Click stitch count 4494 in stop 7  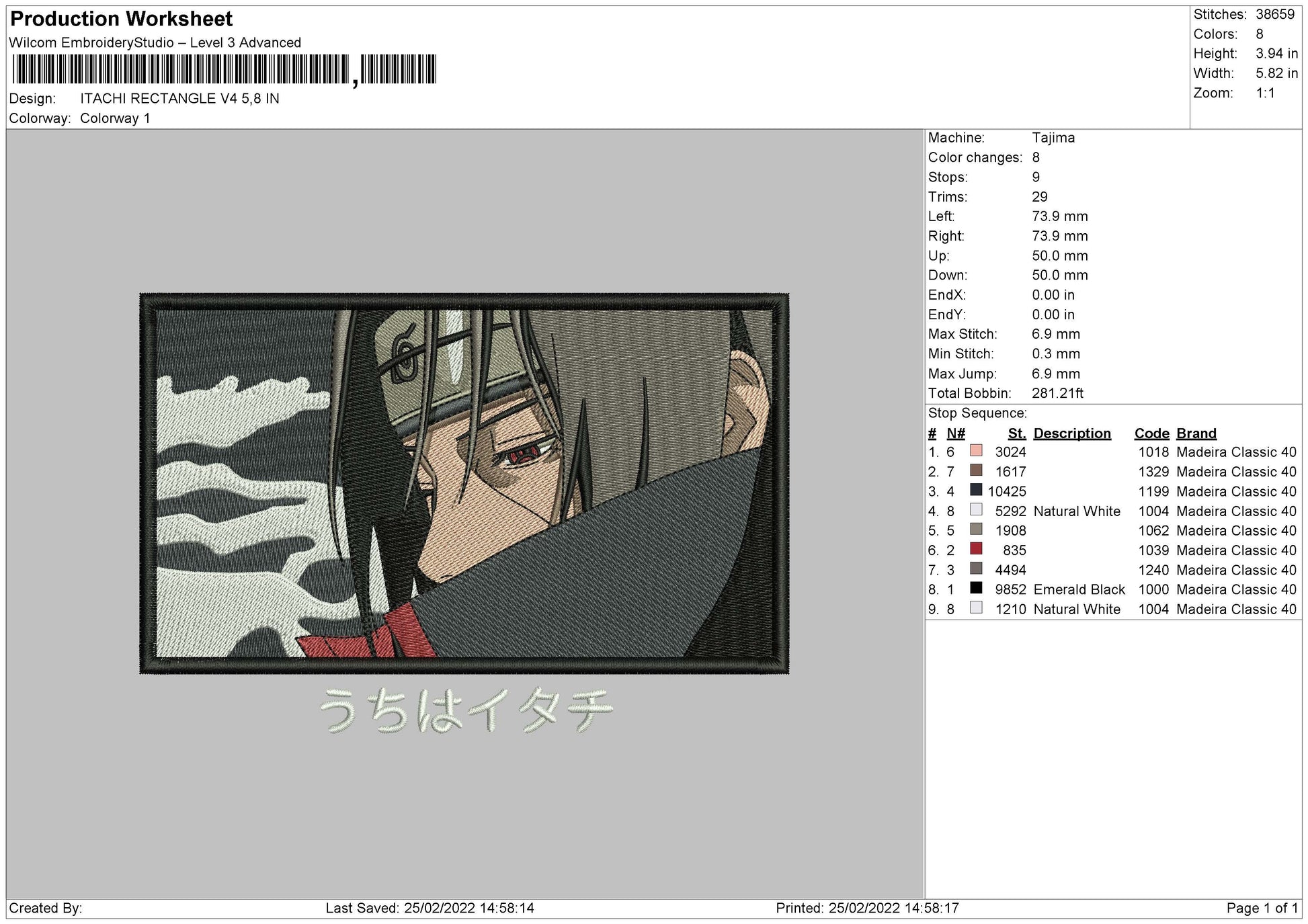[1010, 570]
